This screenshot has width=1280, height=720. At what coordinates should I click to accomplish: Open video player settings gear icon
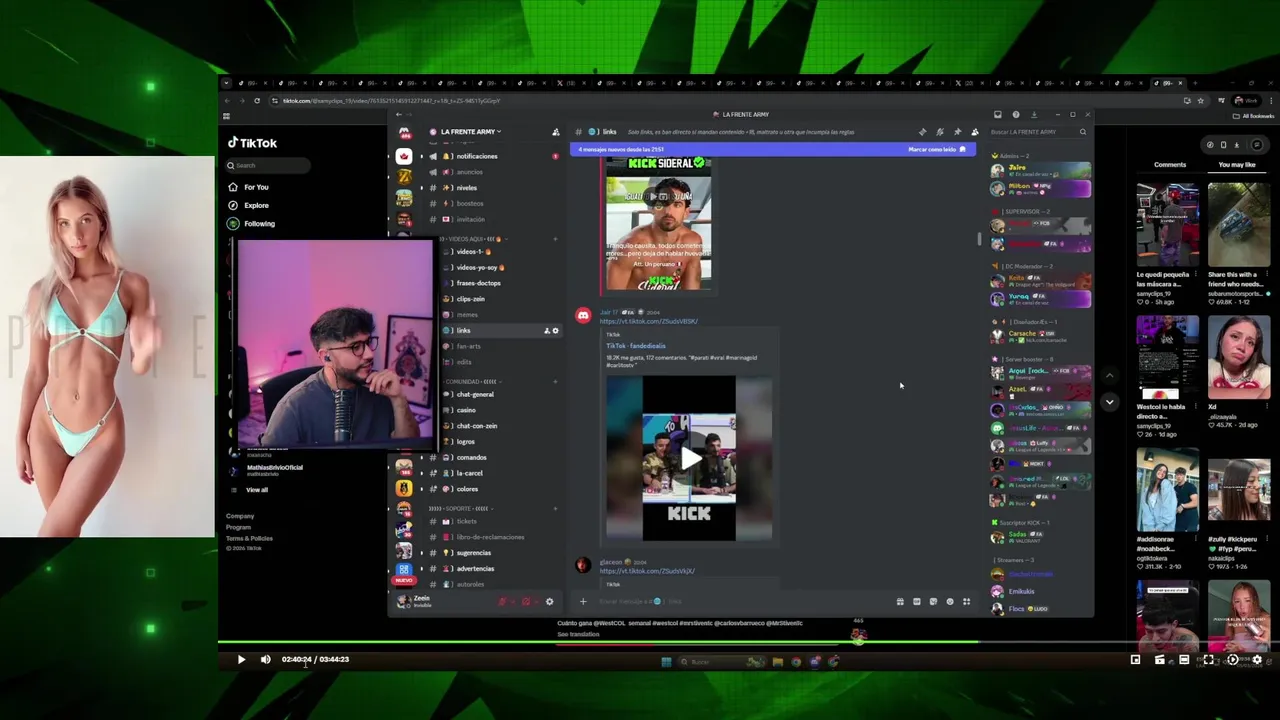[x=1257, y=660]
